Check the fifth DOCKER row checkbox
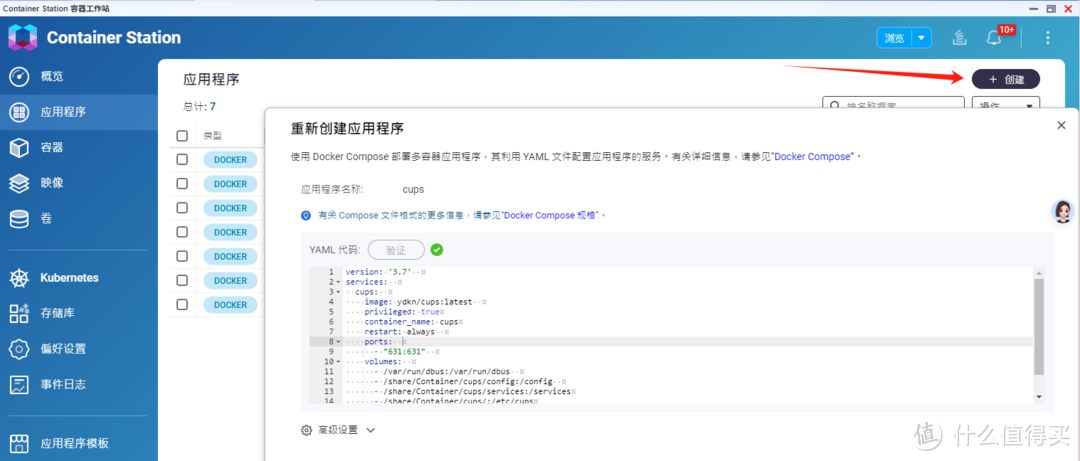Image resolution: width=1080 pixels, height=461 pixels. [x=182, y=256]
